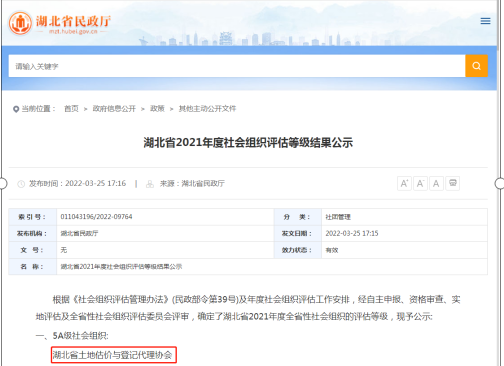Click the 一、5A级社会组织 heading
The image size is (504, 366).
click(x=72, y=335)
